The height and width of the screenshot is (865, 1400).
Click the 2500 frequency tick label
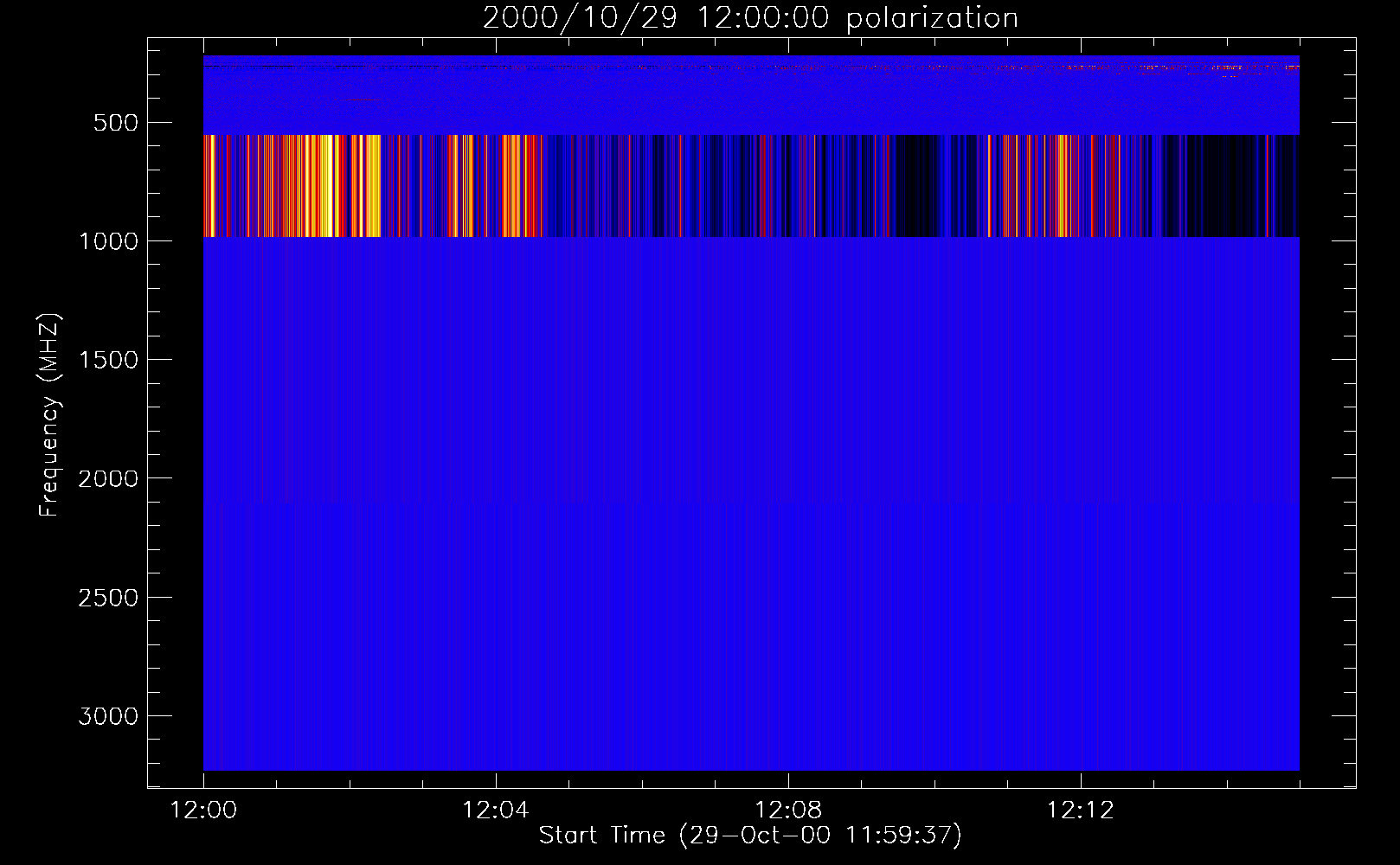coord(108,598)
